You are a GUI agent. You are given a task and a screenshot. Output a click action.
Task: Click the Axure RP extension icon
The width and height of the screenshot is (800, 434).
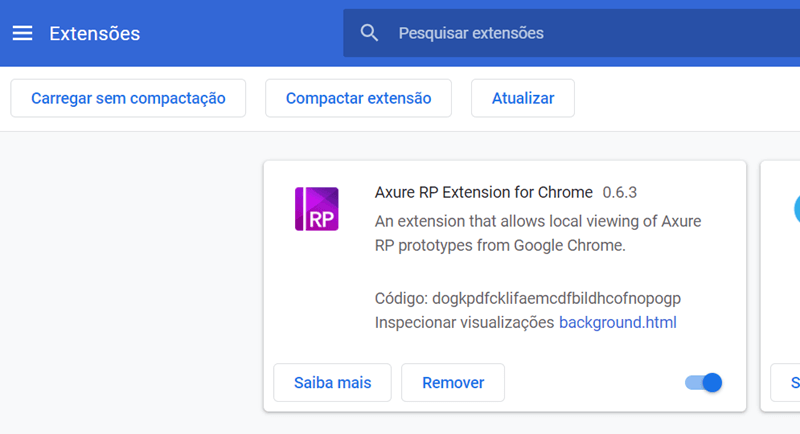click(x=317, y=209)
